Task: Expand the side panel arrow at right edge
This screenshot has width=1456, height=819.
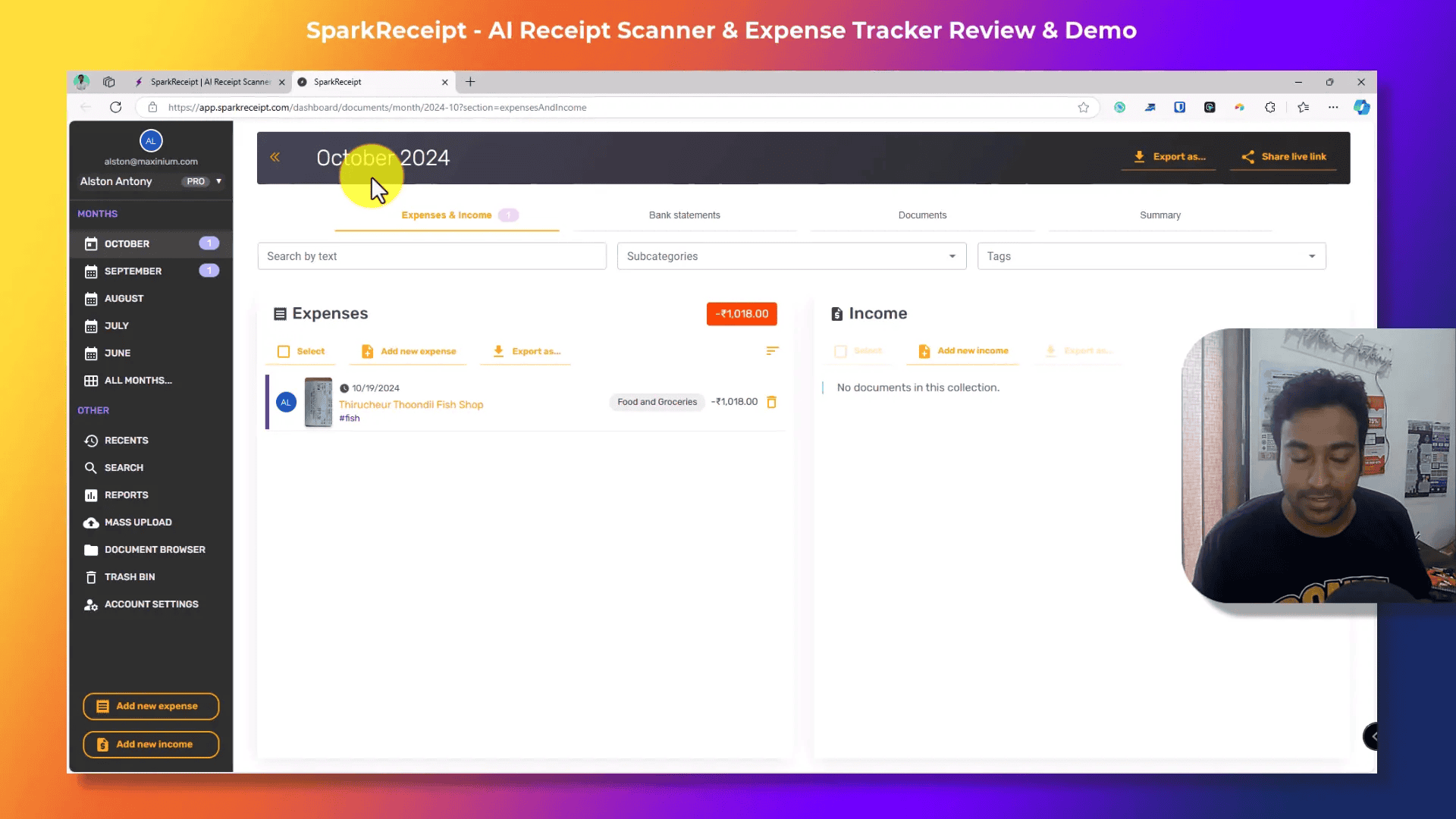Action: (1372, 736)
